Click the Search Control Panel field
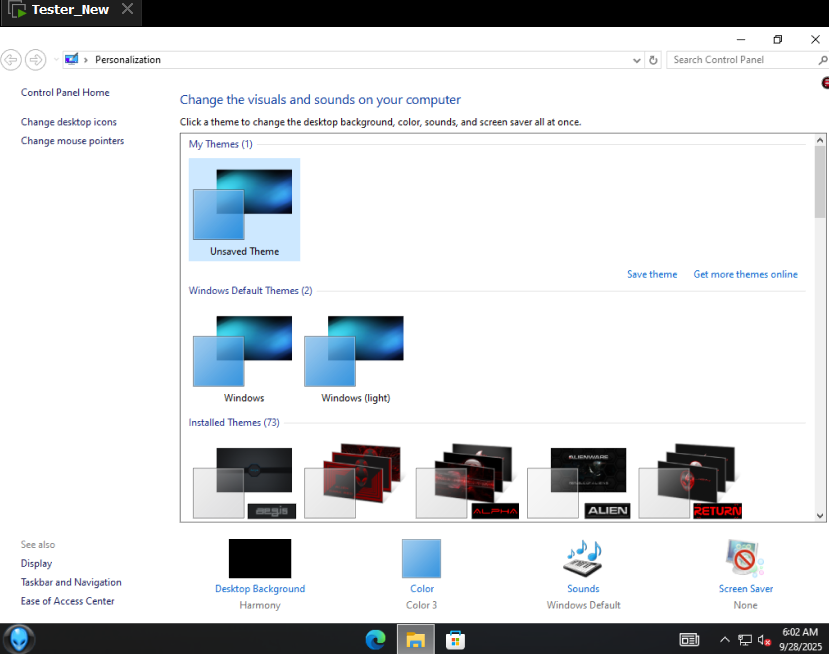 [x=740, y=60]
